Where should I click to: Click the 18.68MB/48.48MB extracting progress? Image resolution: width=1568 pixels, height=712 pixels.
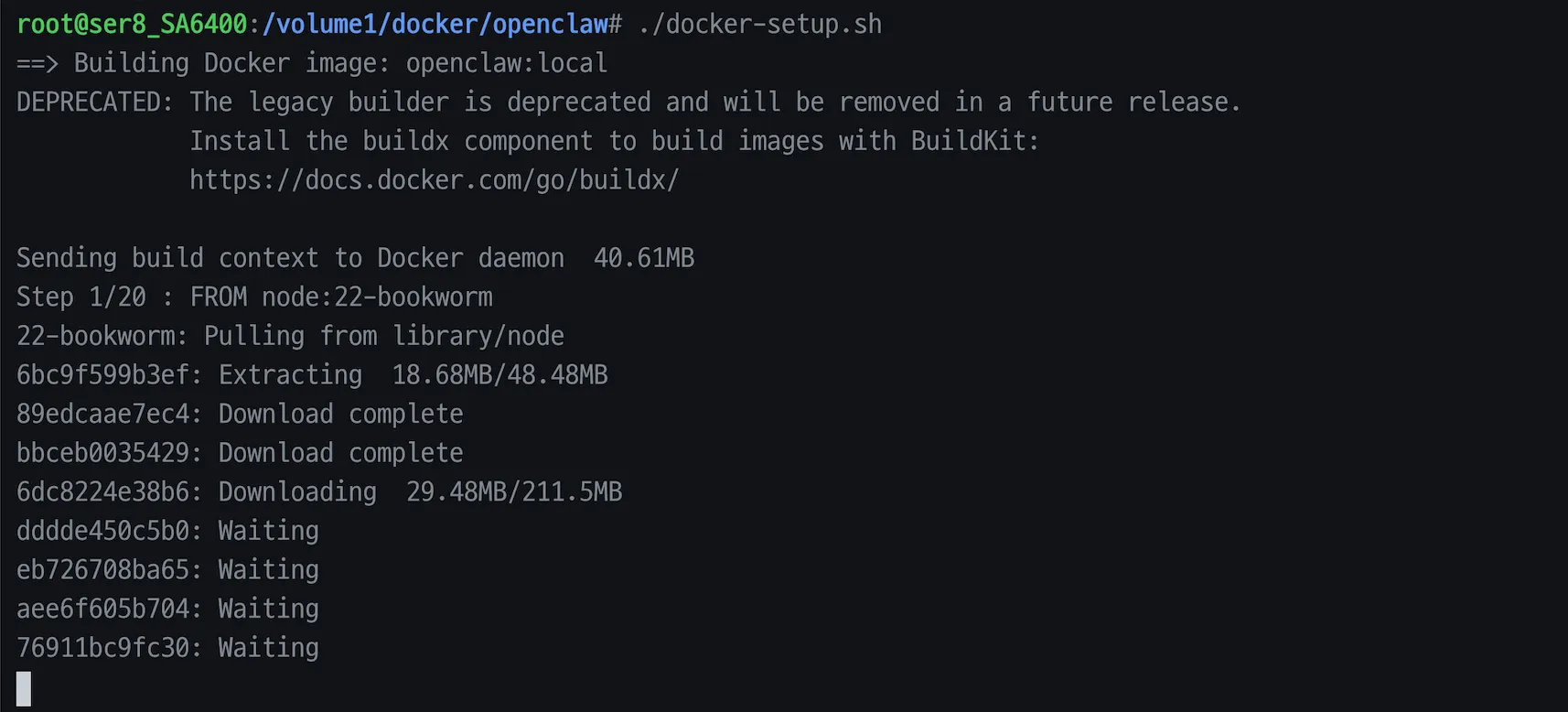pos(499,375)
